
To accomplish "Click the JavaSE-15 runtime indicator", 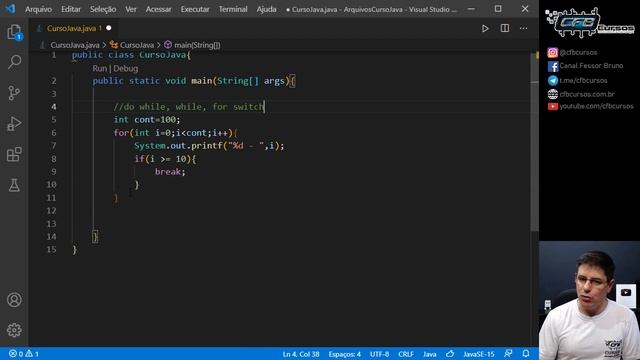I will click(478, 354).
